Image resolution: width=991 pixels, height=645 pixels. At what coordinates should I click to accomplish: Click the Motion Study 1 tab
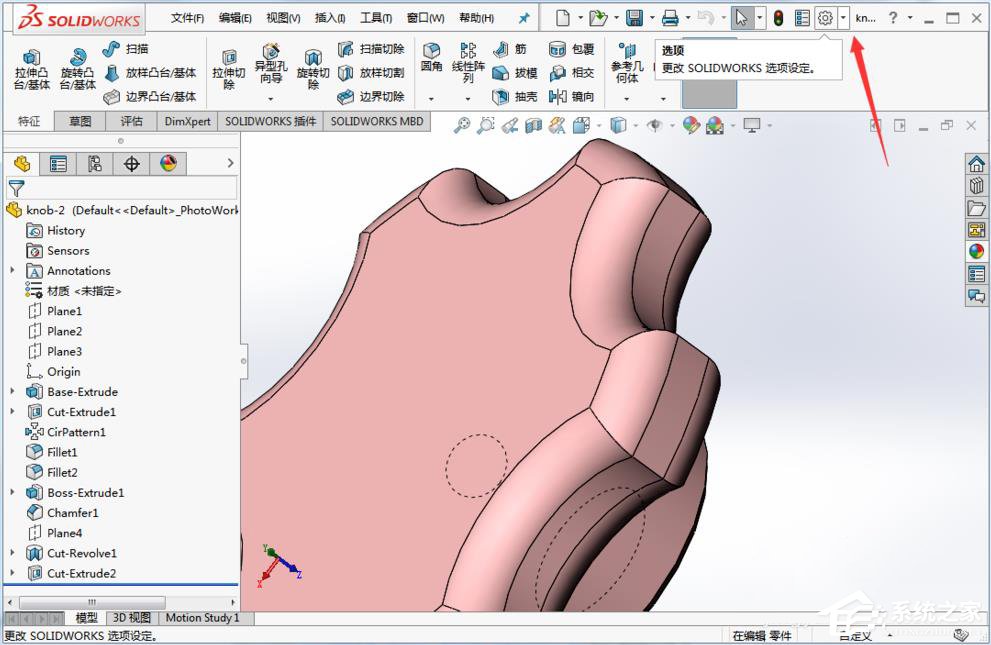202,618
